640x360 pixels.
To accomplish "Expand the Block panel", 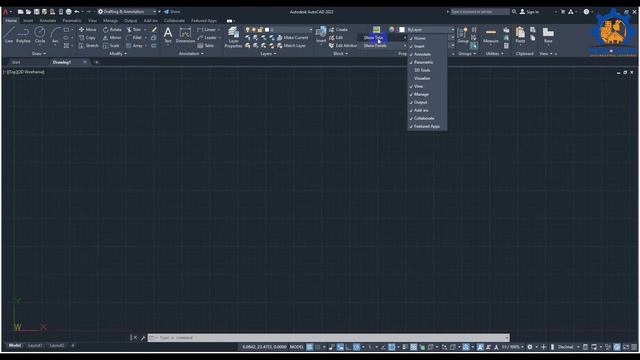I will coord(340,53).
